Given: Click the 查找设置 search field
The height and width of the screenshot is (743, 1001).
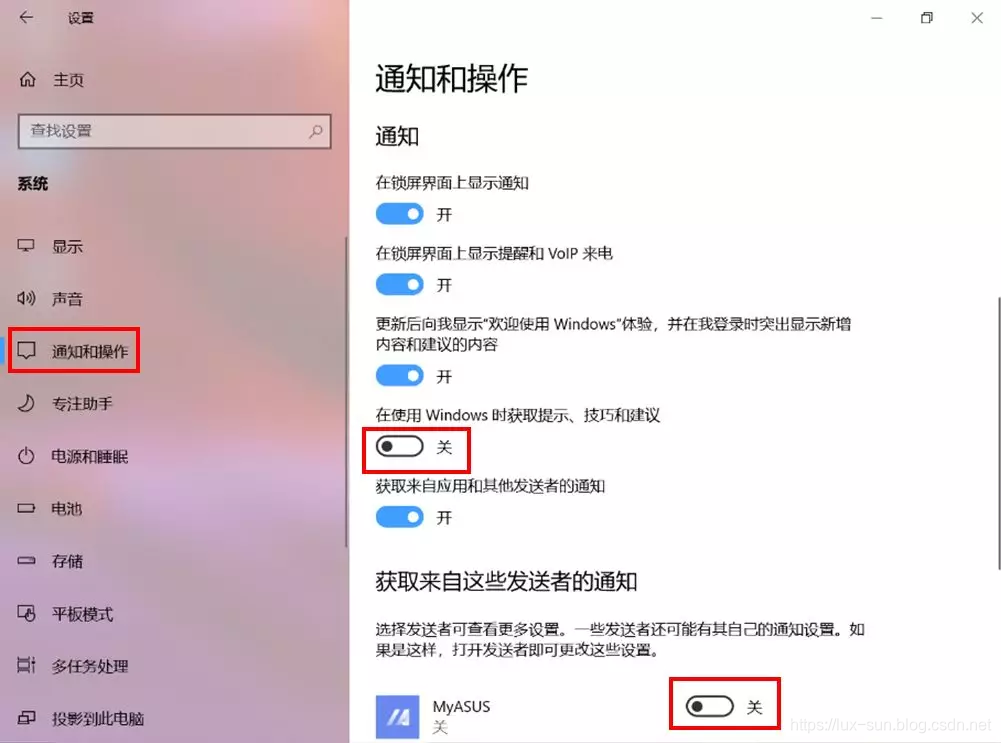Looking at the screenshot, I should [x=174, y=131].
